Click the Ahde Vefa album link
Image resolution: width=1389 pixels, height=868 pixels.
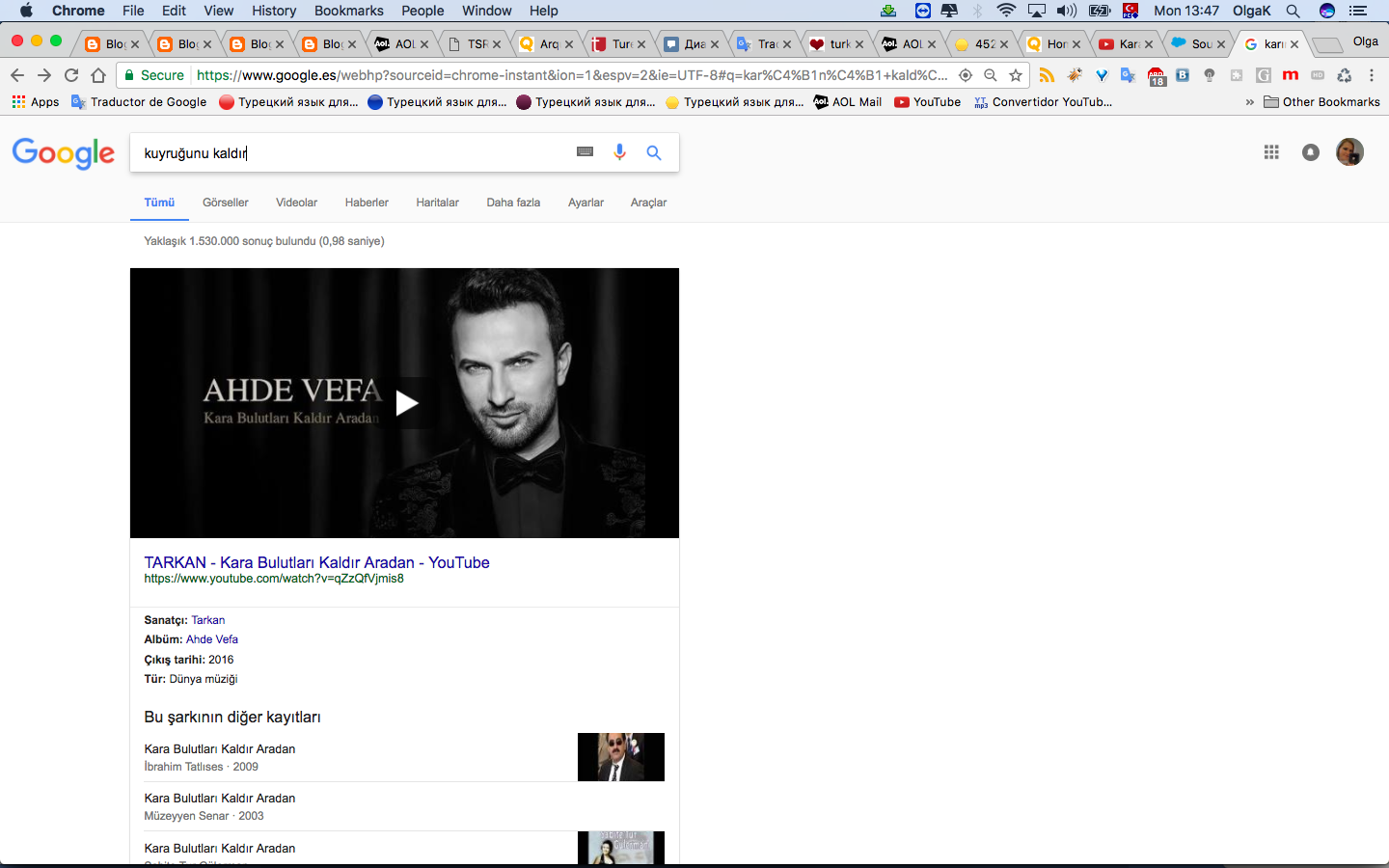point(212,639)
